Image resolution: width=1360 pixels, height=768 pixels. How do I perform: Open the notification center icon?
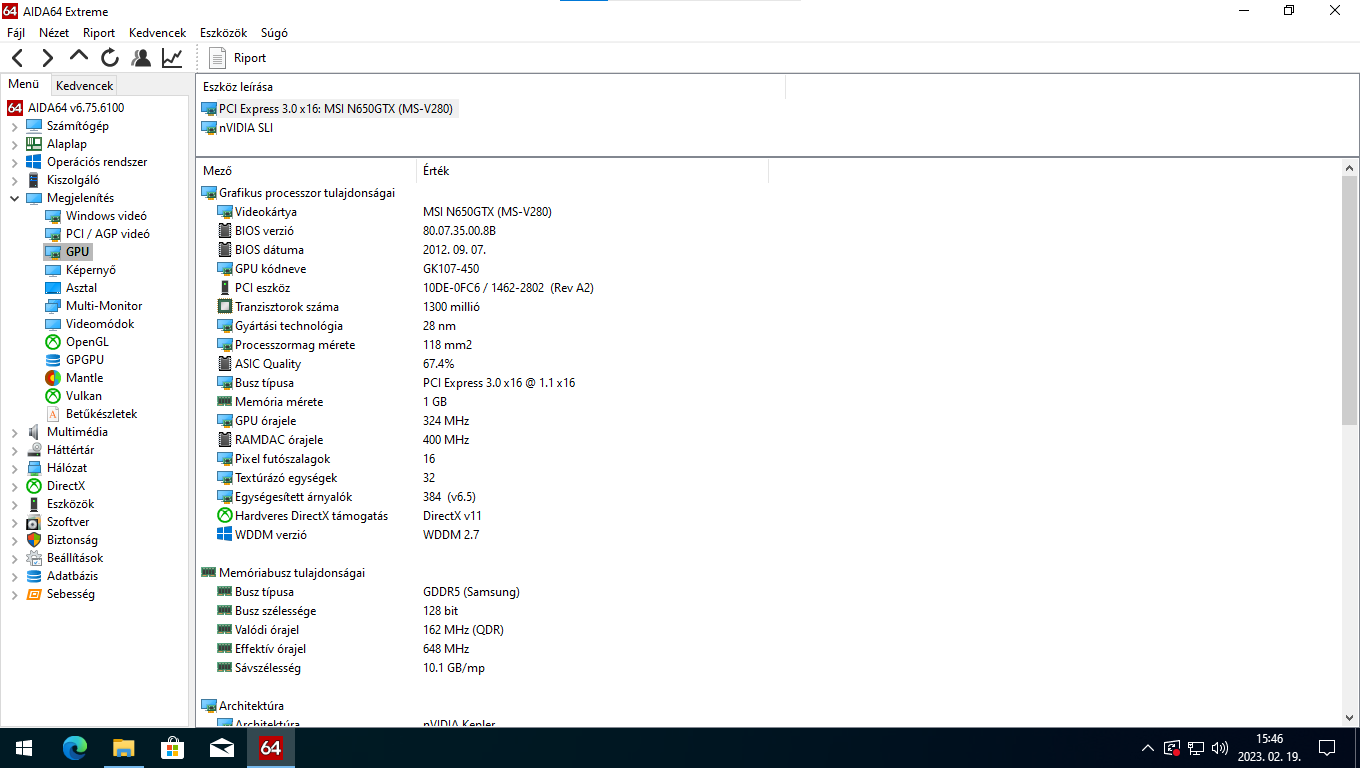click(x=1327, y=748)
